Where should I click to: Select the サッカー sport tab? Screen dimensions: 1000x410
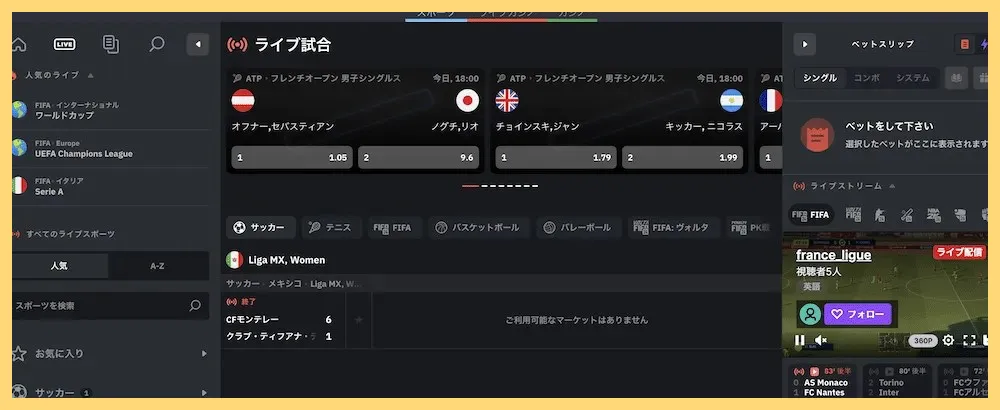tap(261, 228)
